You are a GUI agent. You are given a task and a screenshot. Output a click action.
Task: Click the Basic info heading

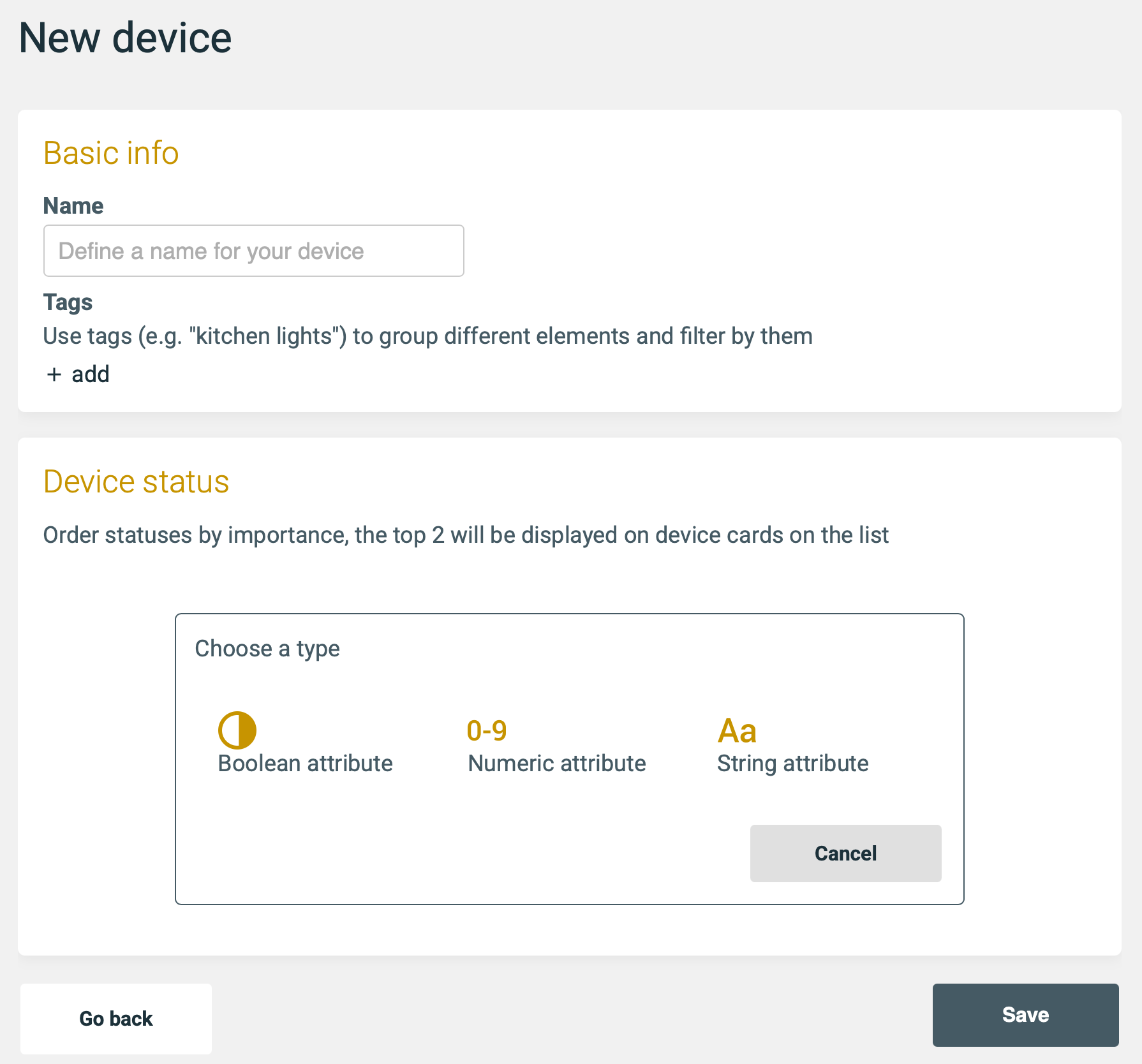point(111,153)
